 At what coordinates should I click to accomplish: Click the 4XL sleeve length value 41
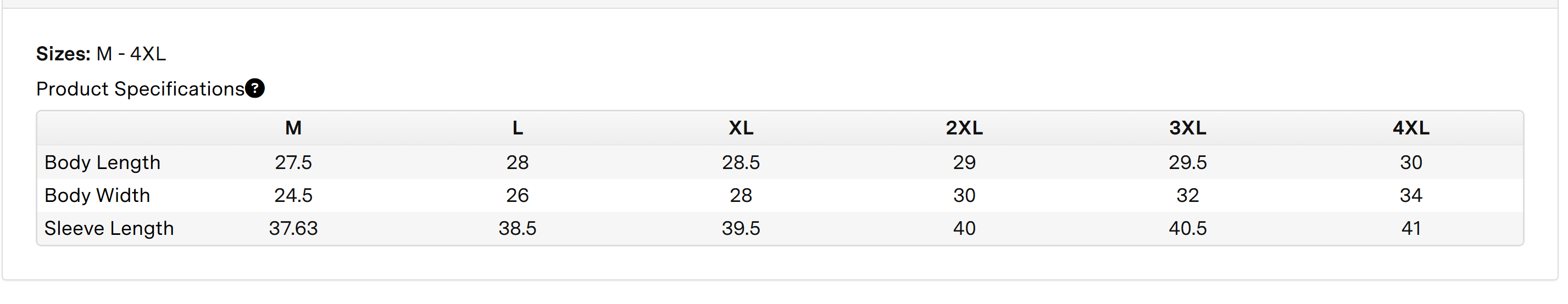tap(1411, 228)
